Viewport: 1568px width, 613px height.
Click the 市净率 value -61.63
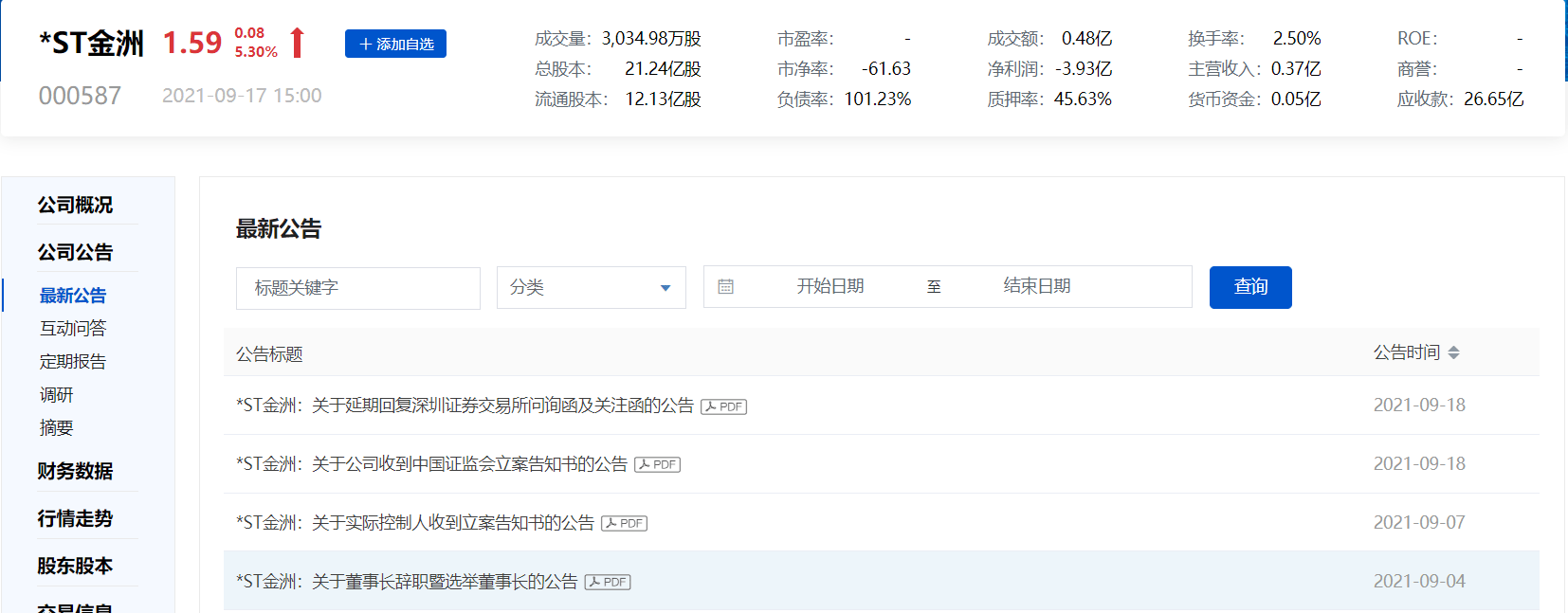pyautogui.click(x=885, y=69)
